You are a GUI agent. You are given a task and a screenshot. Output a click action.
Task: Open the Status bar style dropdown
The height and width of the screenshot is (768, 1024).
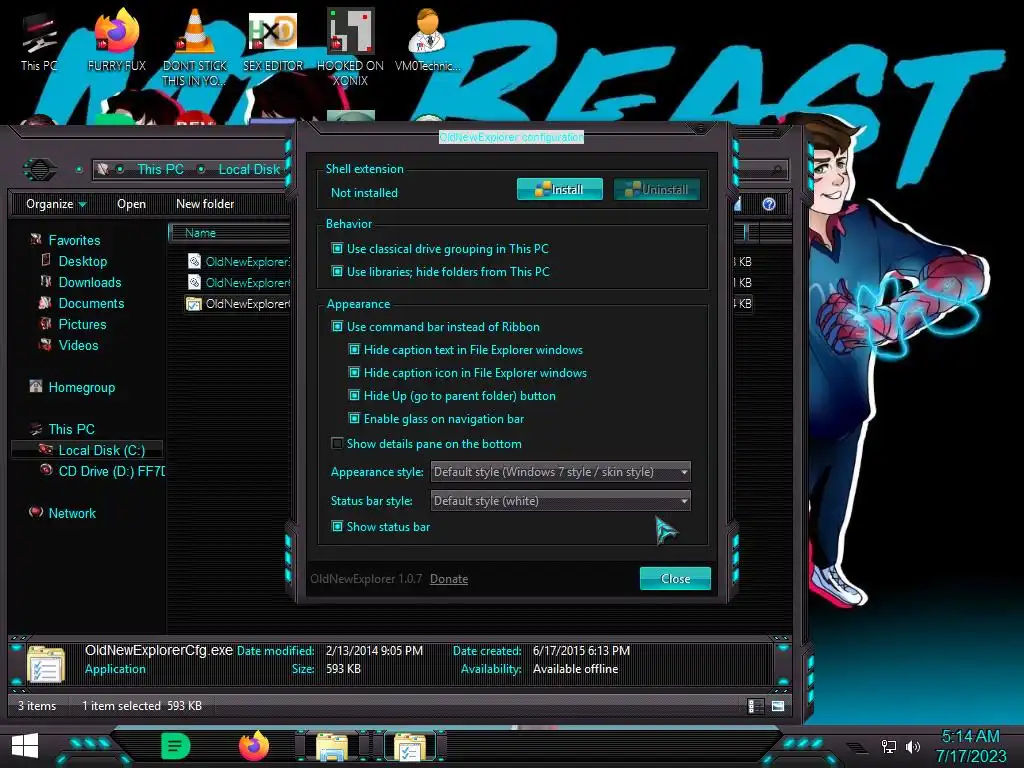coord(560,501)
